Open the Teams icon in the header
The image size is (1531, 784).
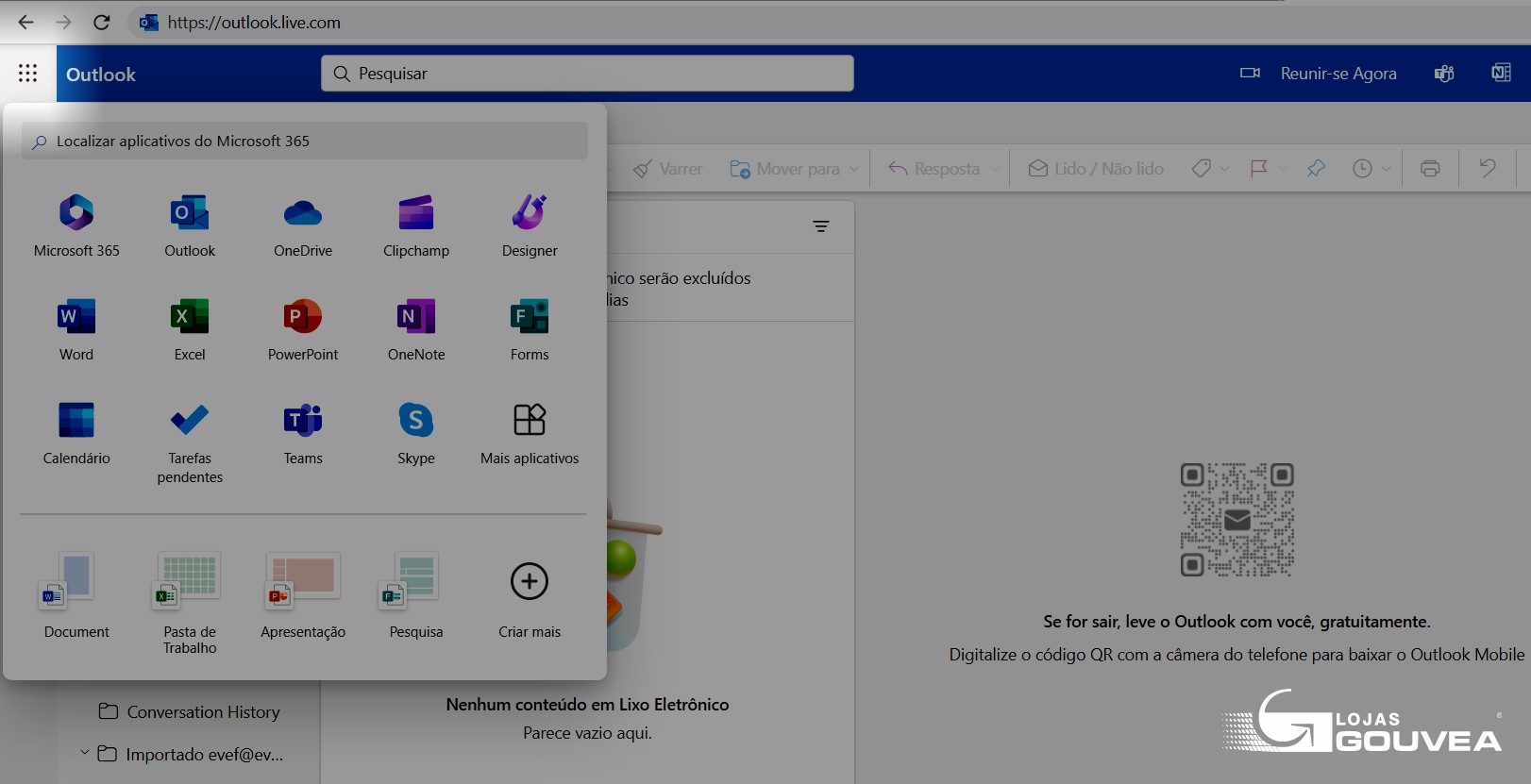click(x=1444, y=74)
